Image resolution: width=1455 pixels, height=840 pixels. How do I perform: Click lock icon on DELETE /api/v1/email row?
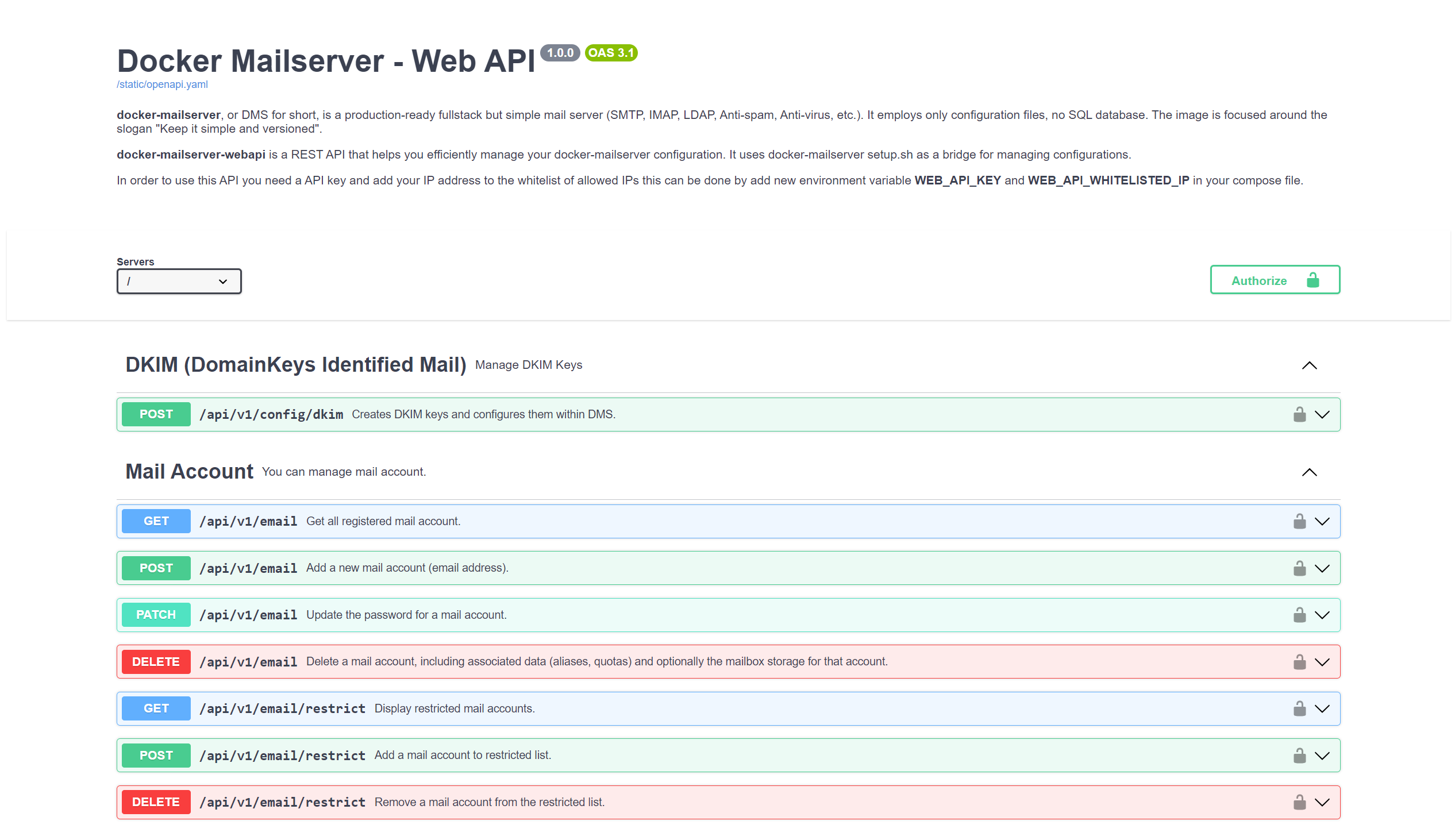pos(1299,661)
